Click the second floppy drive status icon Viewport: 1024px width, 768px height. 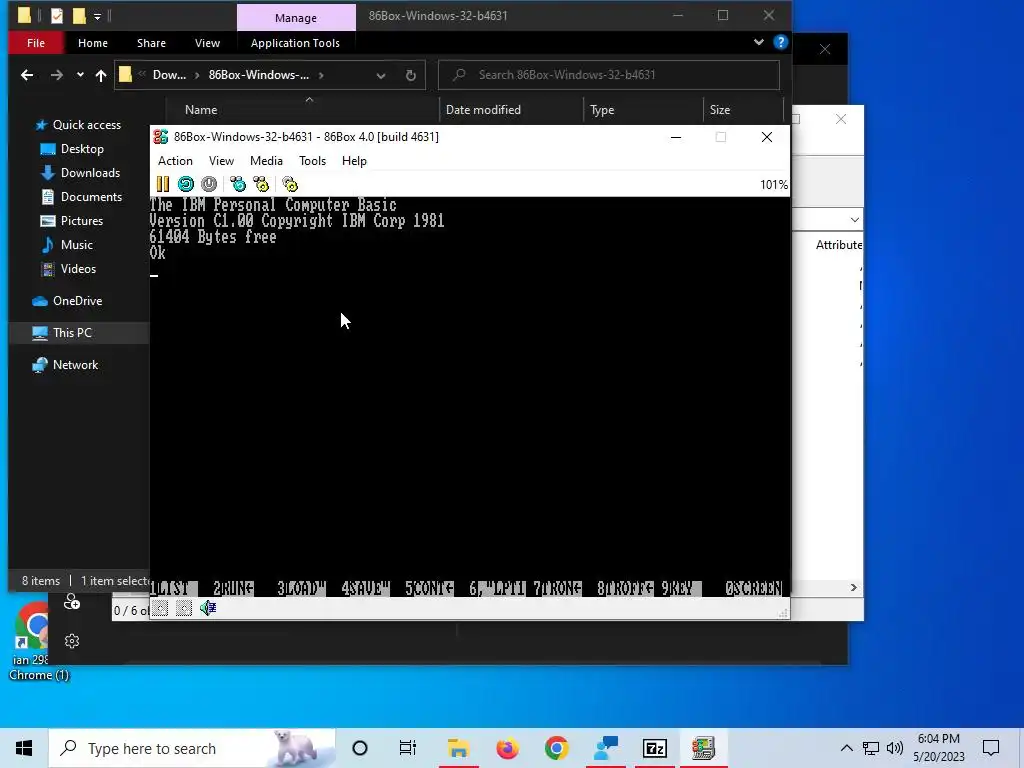184,609
